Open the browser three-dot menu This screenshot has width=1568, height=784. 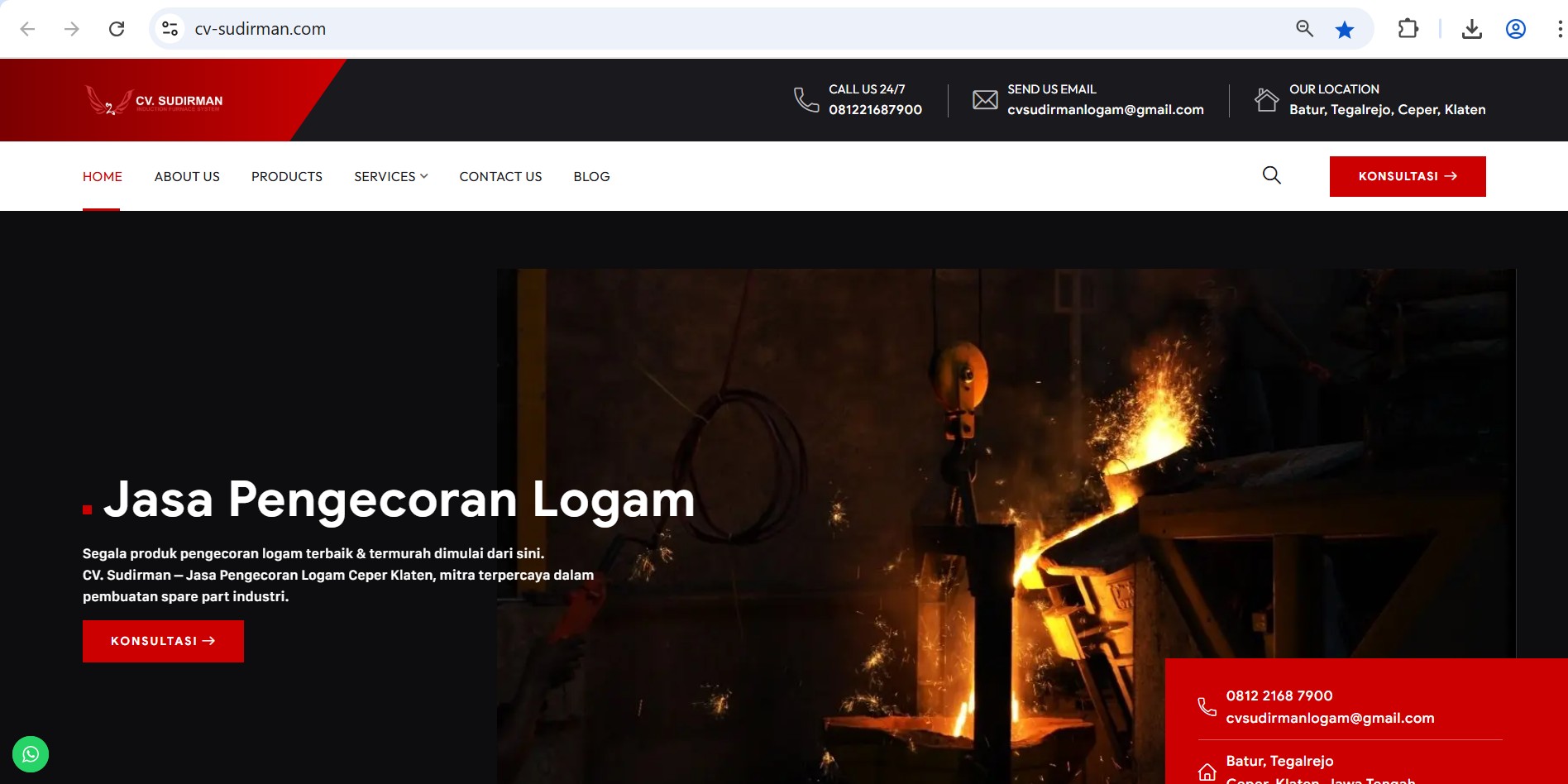(1559, 30)
